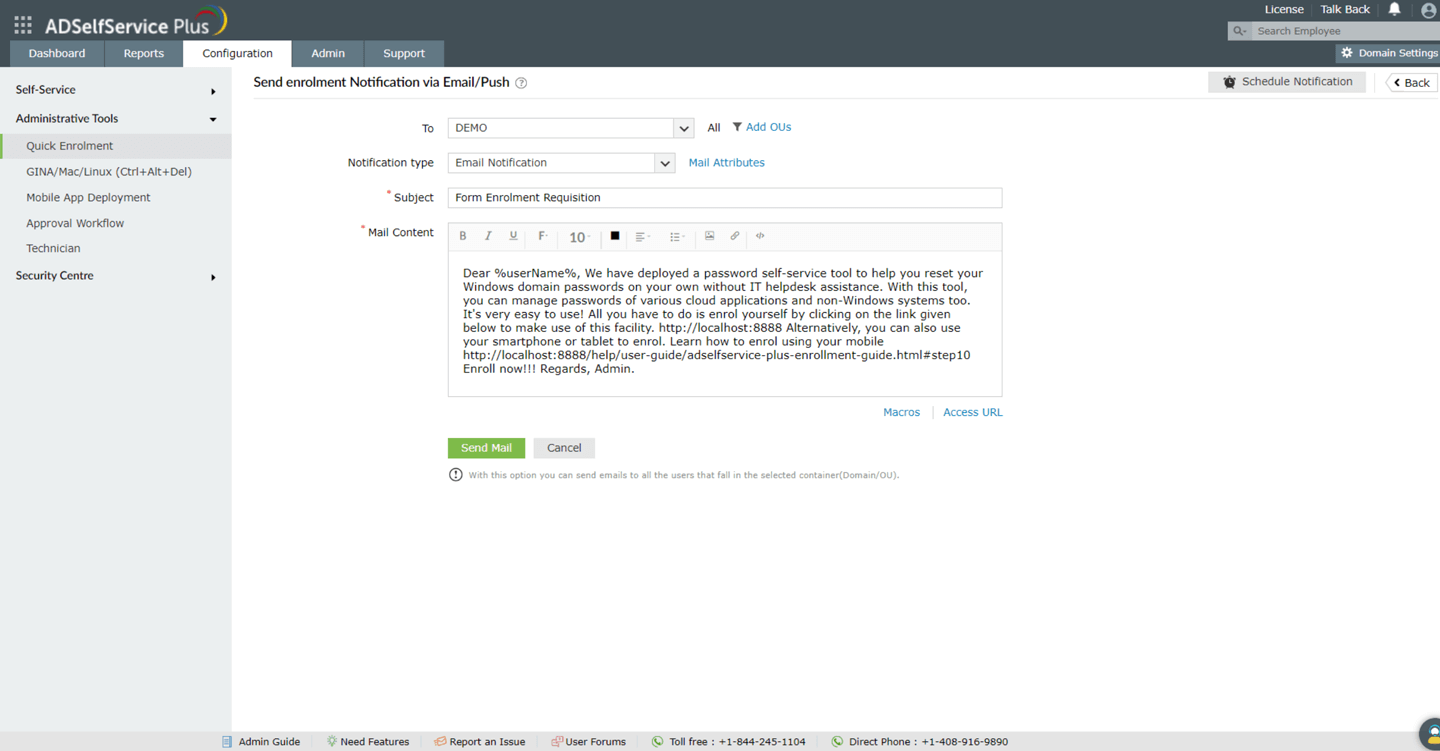Screen dimensions: 1440x751
Task: Click the help question mark beside the title
Action: pos(521,83)
